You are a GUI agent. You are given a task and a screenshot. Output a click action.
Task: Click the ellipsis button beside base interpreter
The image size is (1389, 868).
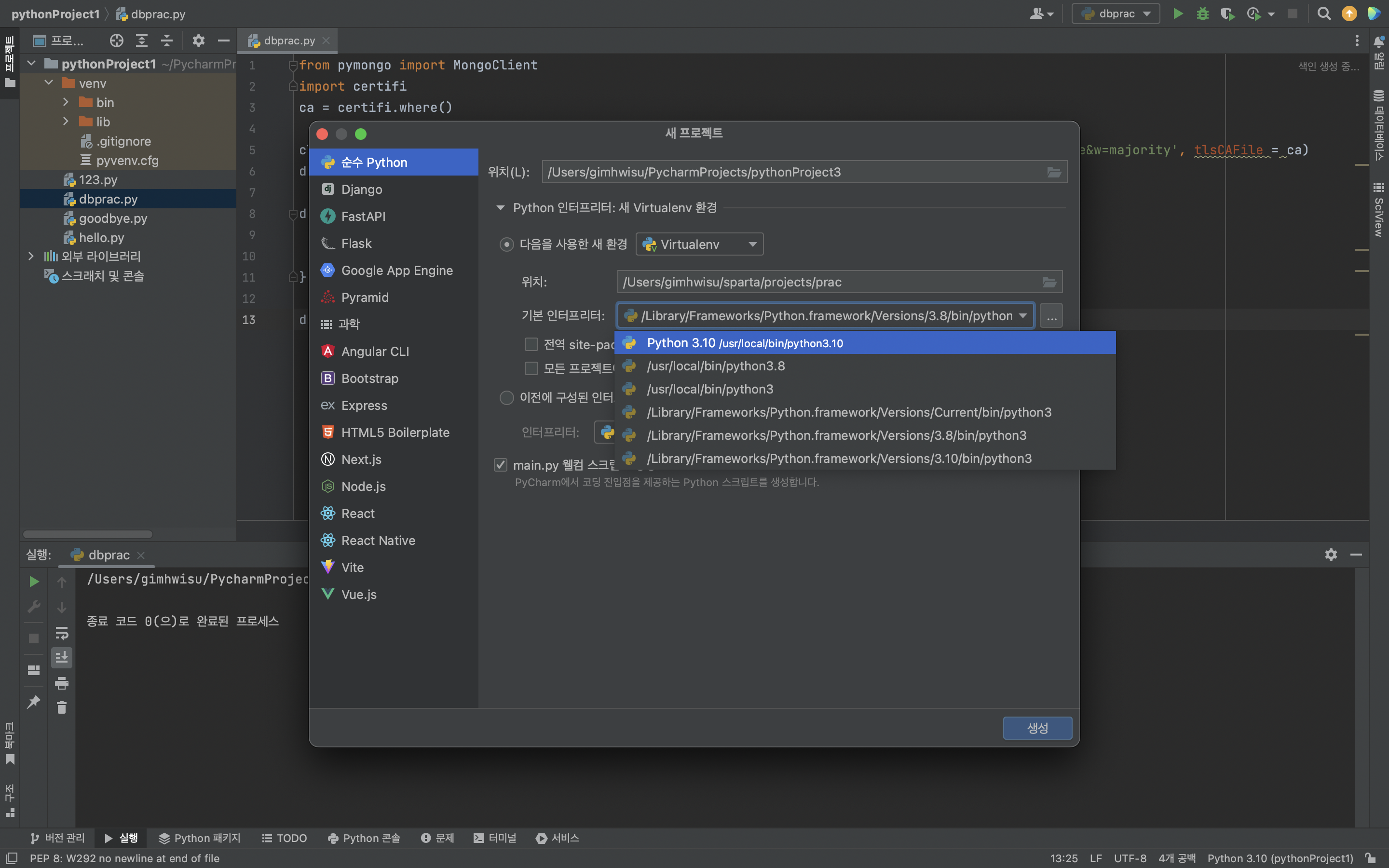[x=1051, y=316]
